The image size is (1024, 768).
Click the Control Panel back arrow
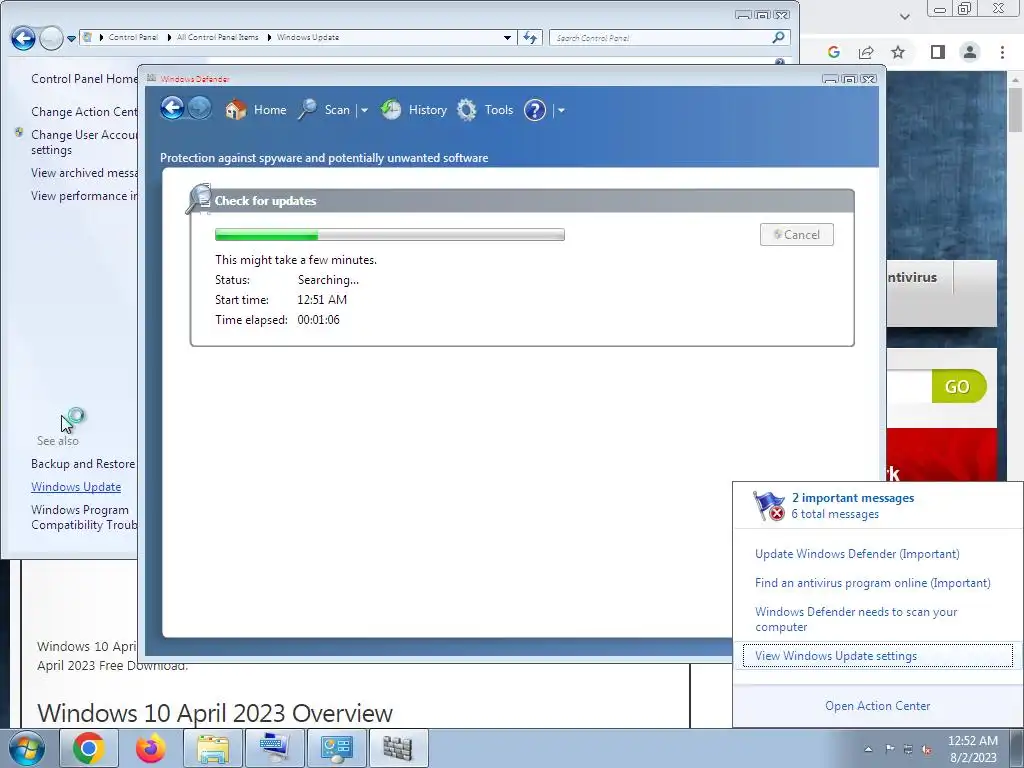[24, 39]
